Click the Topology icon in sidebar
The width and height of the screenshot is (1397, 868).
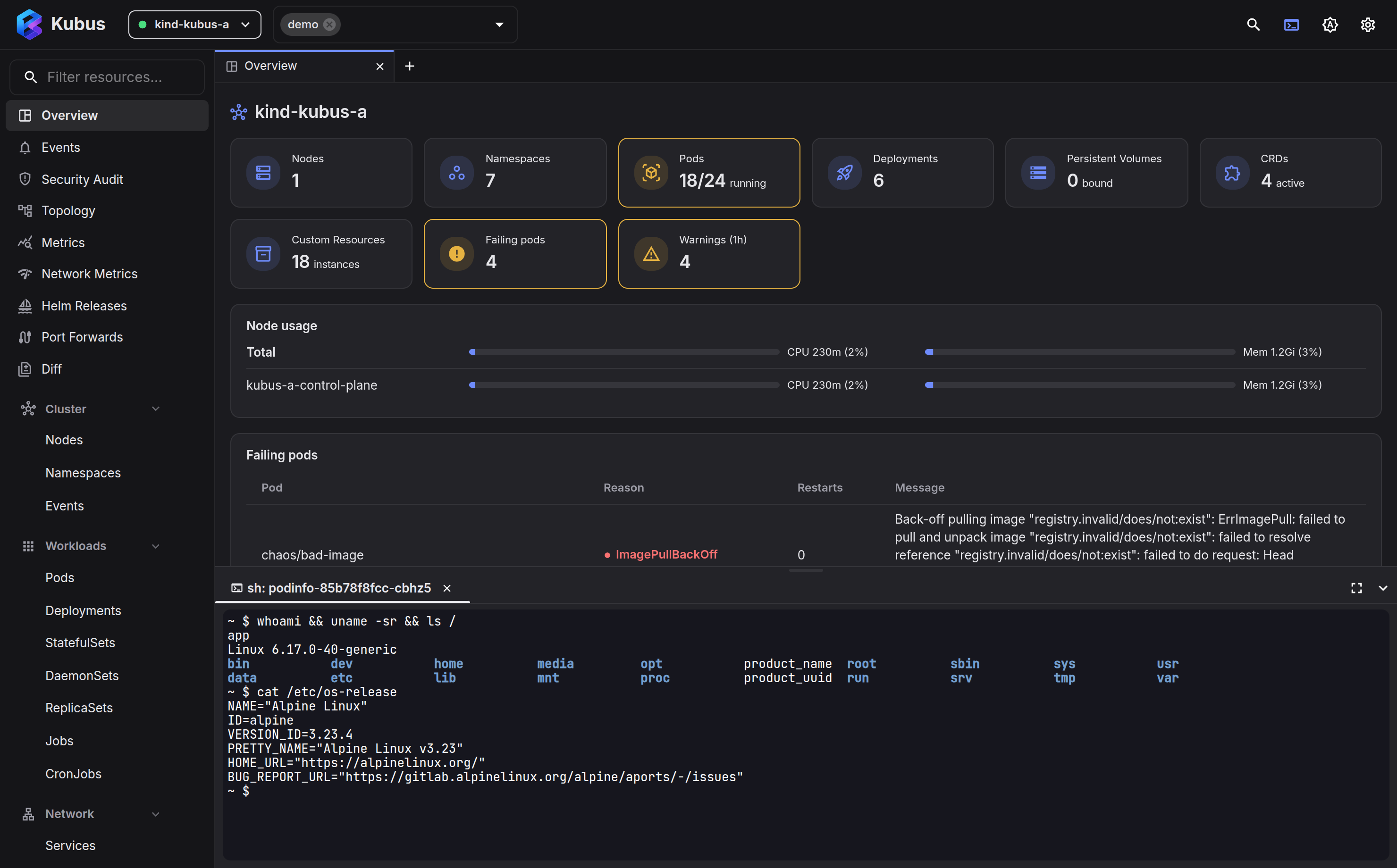coord(25,211)
